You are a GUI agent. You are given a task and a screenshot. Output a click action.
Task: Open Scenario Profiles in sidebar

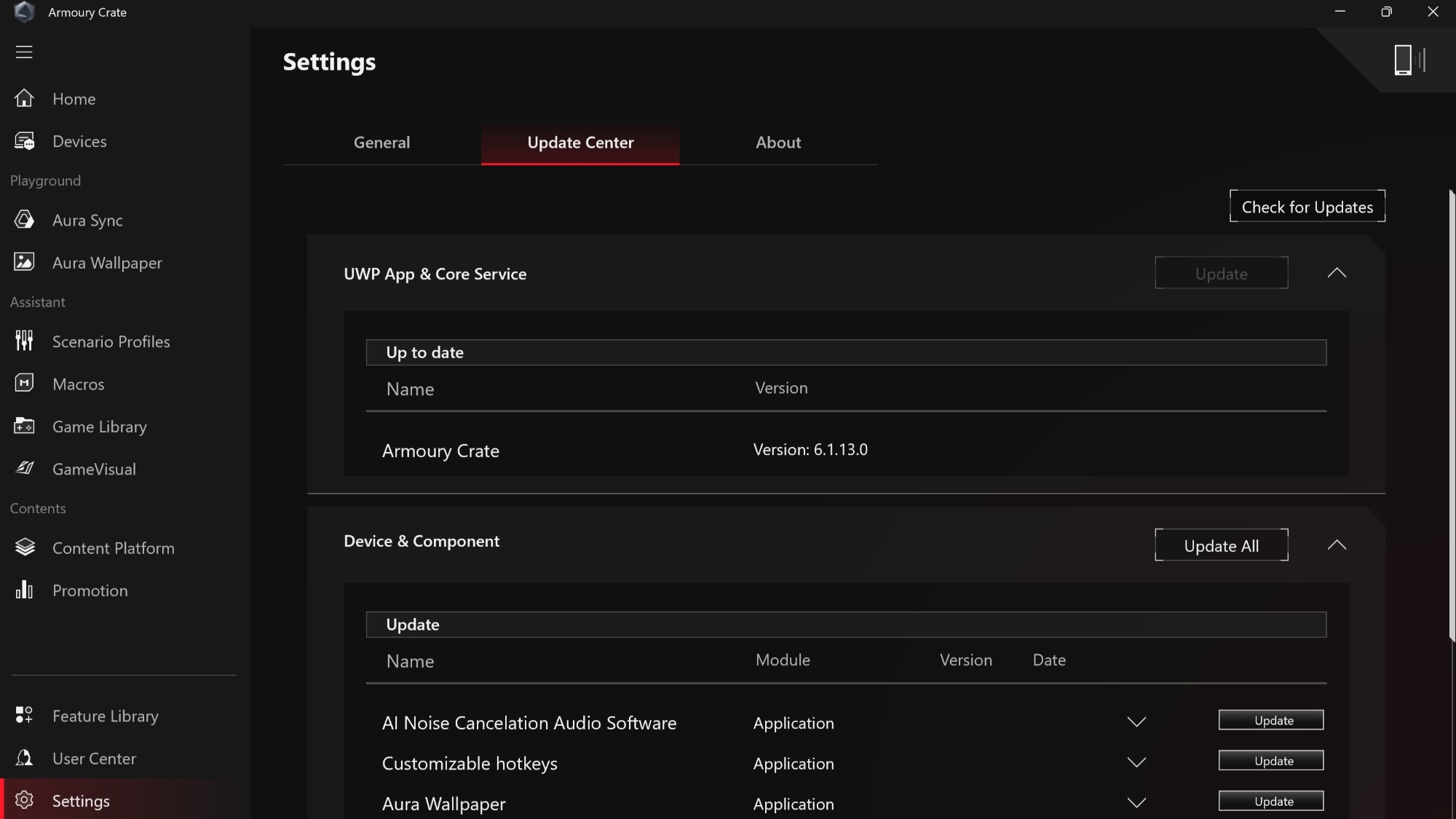[x=111, y=341]
